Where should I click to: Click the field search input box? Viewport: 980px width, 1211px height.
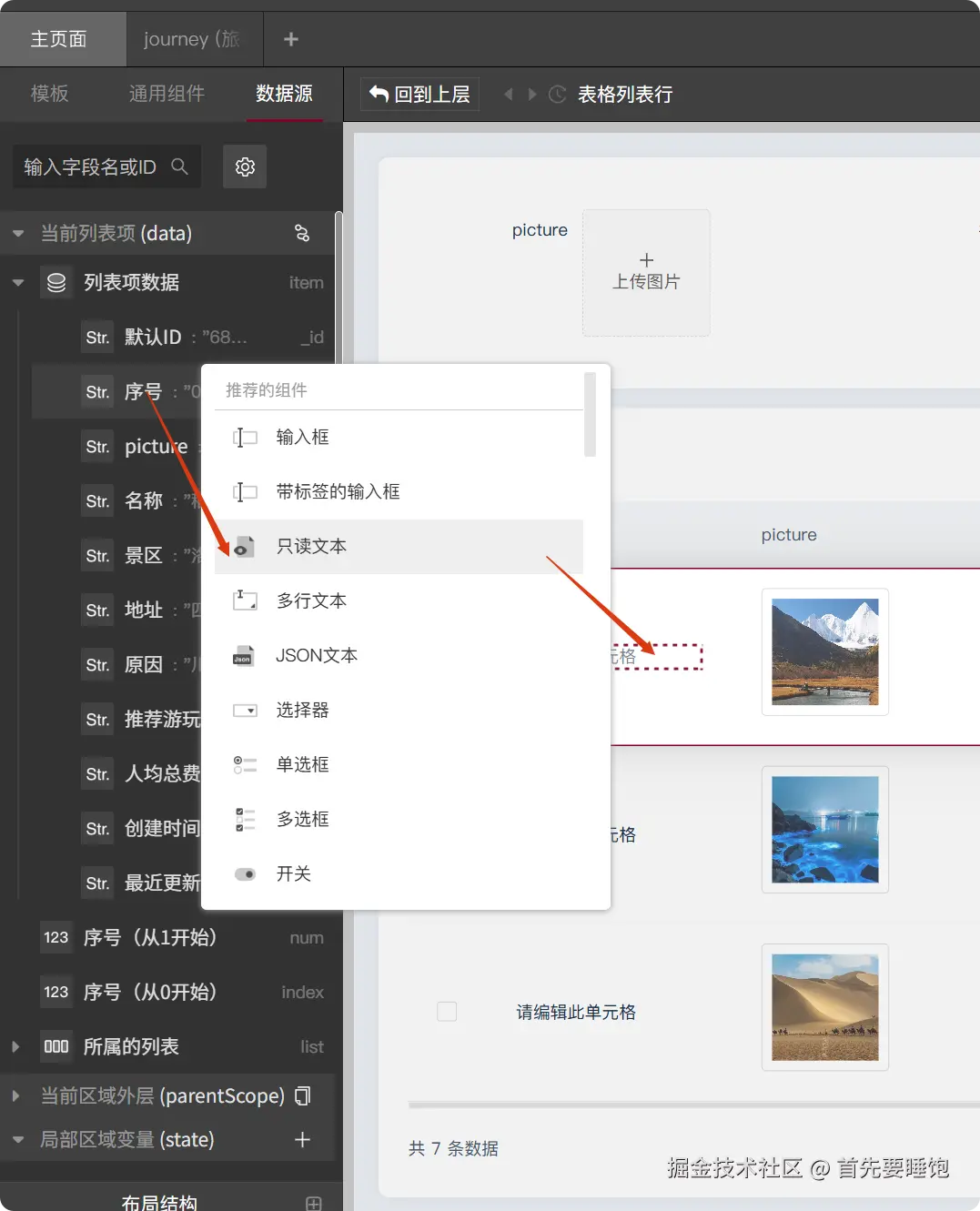tap(106, 167)
